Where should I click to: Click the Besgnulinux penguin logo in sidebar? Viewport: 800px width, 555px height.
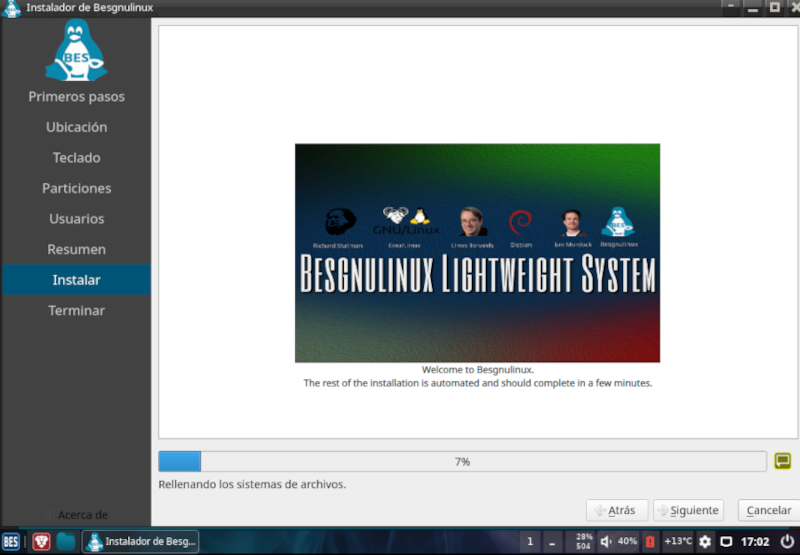coord(76,51)
